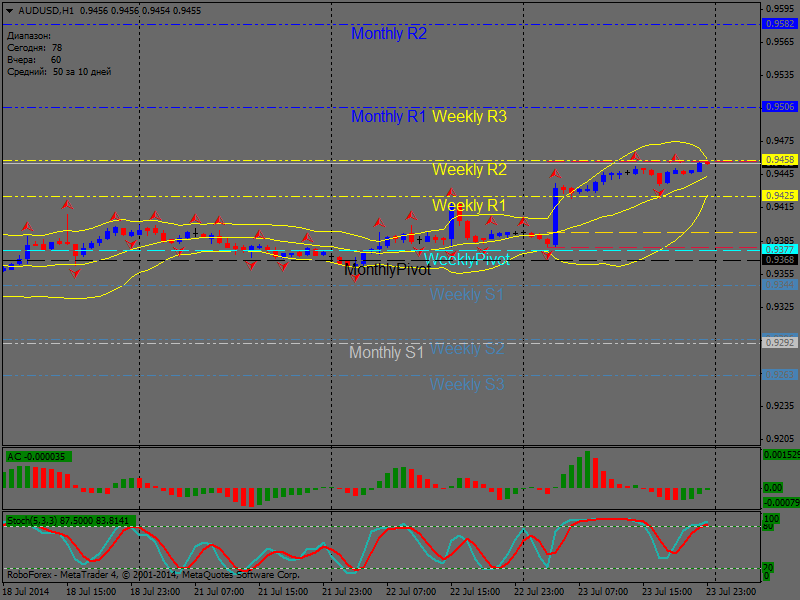Select the gray 0.9292 price tag

[x=779, y=343]
